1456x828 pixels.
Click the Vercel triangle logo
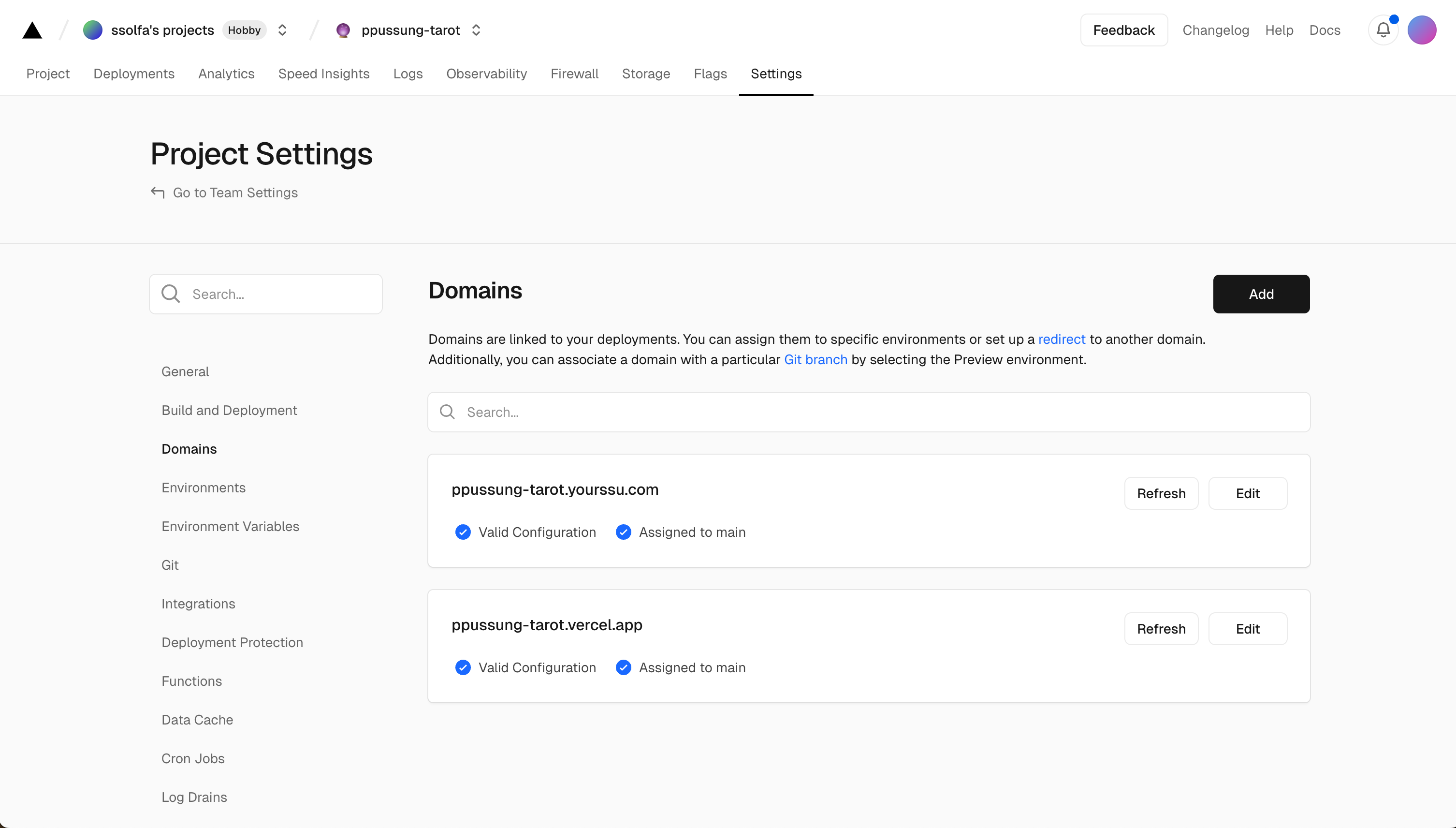(32, 30)
